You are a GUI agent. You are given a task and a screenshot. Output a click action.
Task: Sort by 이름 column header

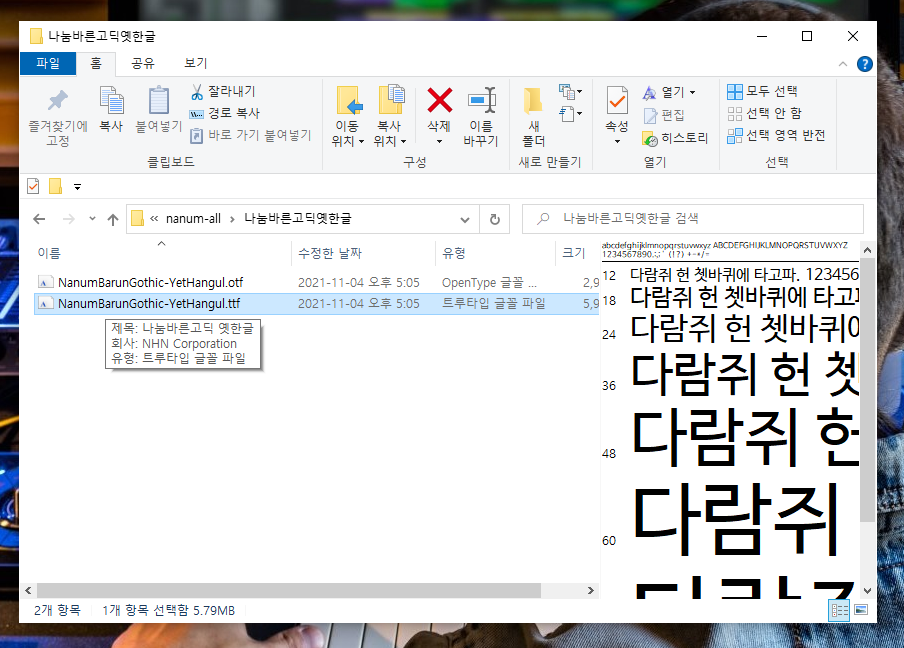pyautogui.click(x=162, y=253)
